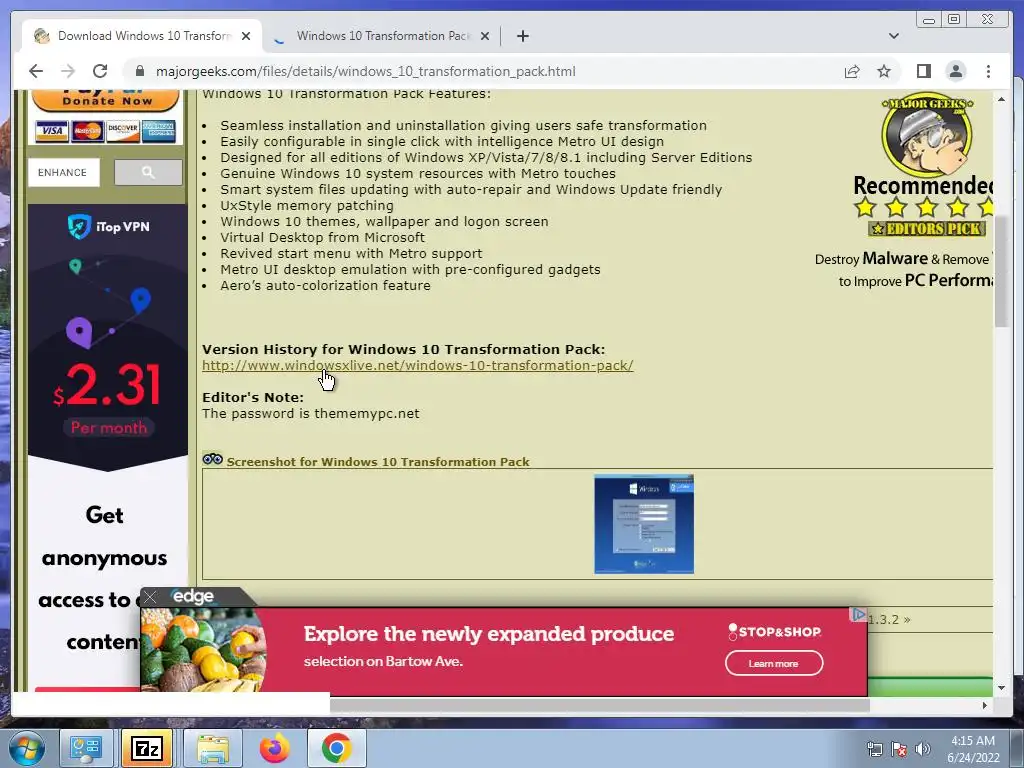This screenshot has height=768, width=1024.
Task: Open the Windows Start menu
Action: coord(27,748)
